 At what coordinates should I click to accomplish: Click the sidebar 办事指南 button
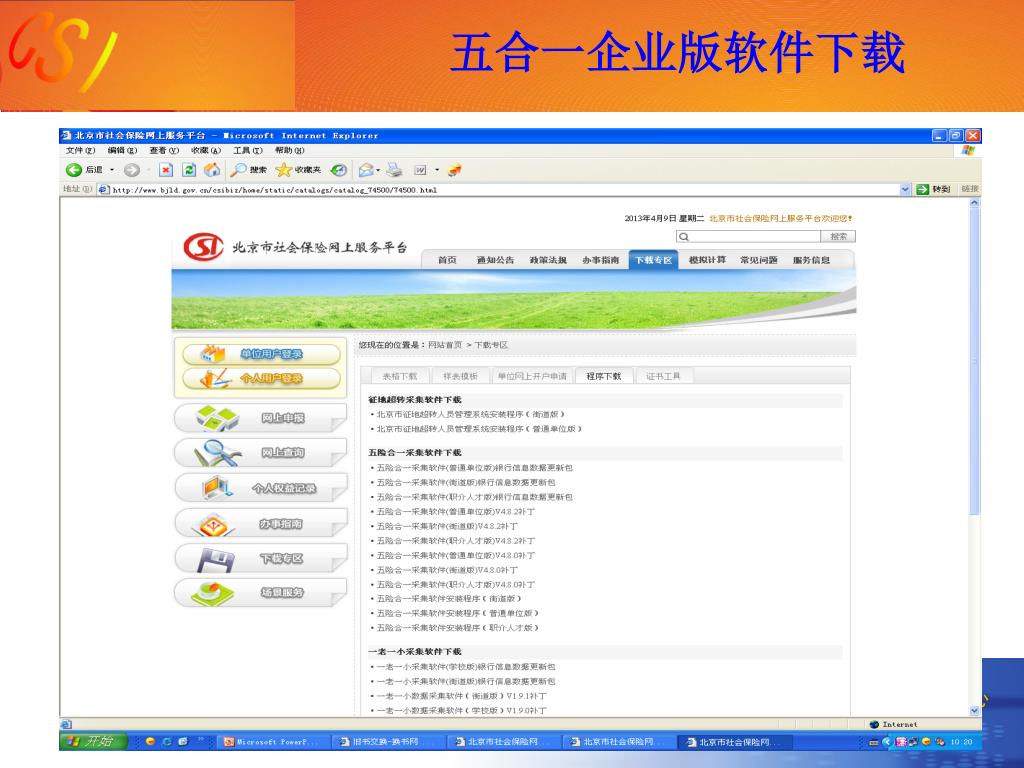pyautogui.click(x=261, y=524)
